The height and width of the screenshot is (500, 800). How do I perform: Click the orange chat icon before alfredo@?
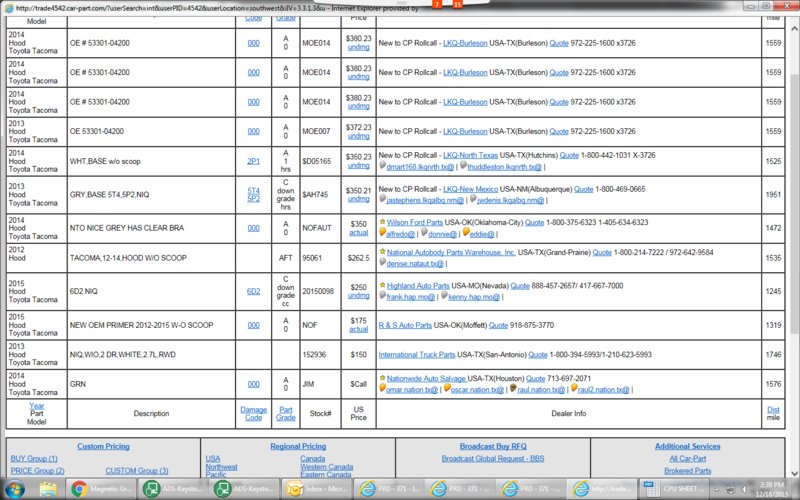pyautogui.click(x=383, y=233)
